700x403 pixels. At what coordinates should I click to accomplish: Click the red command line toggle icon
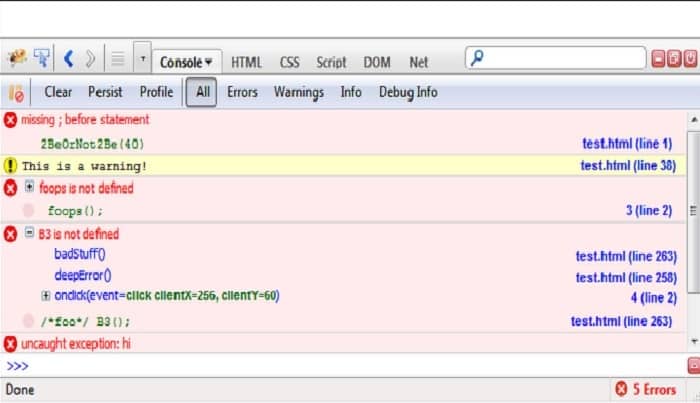(x=692, y=366)
